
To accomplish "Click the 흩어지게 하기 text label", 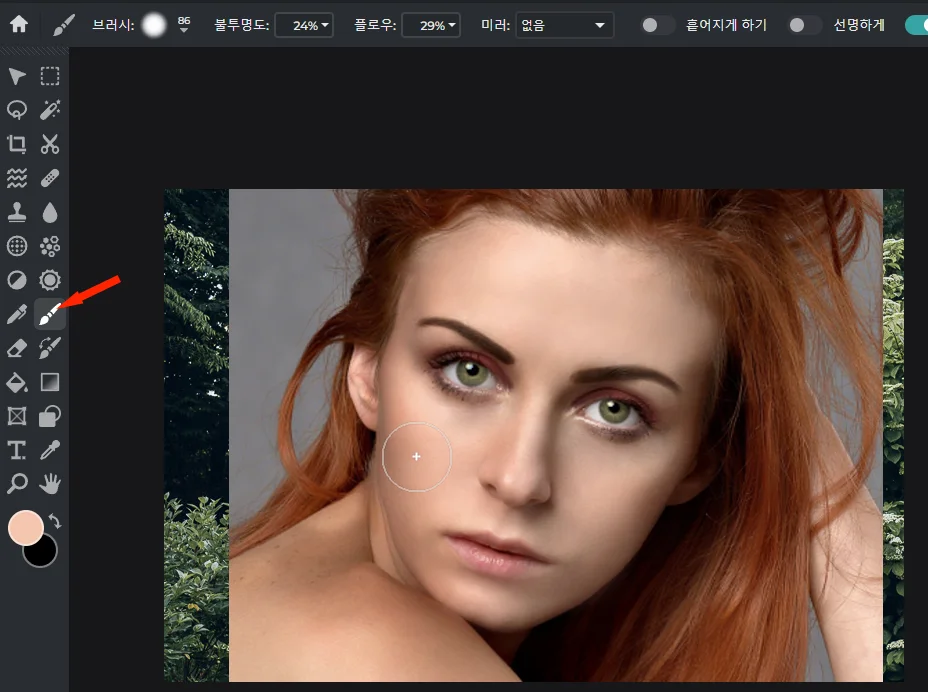I will coord(726,25).
